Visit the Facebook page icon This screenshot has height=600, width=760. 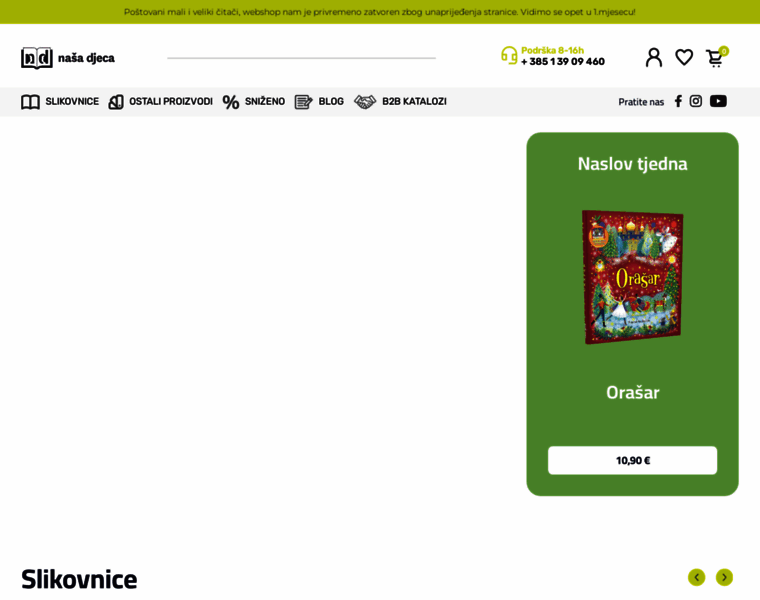point(678,101)
